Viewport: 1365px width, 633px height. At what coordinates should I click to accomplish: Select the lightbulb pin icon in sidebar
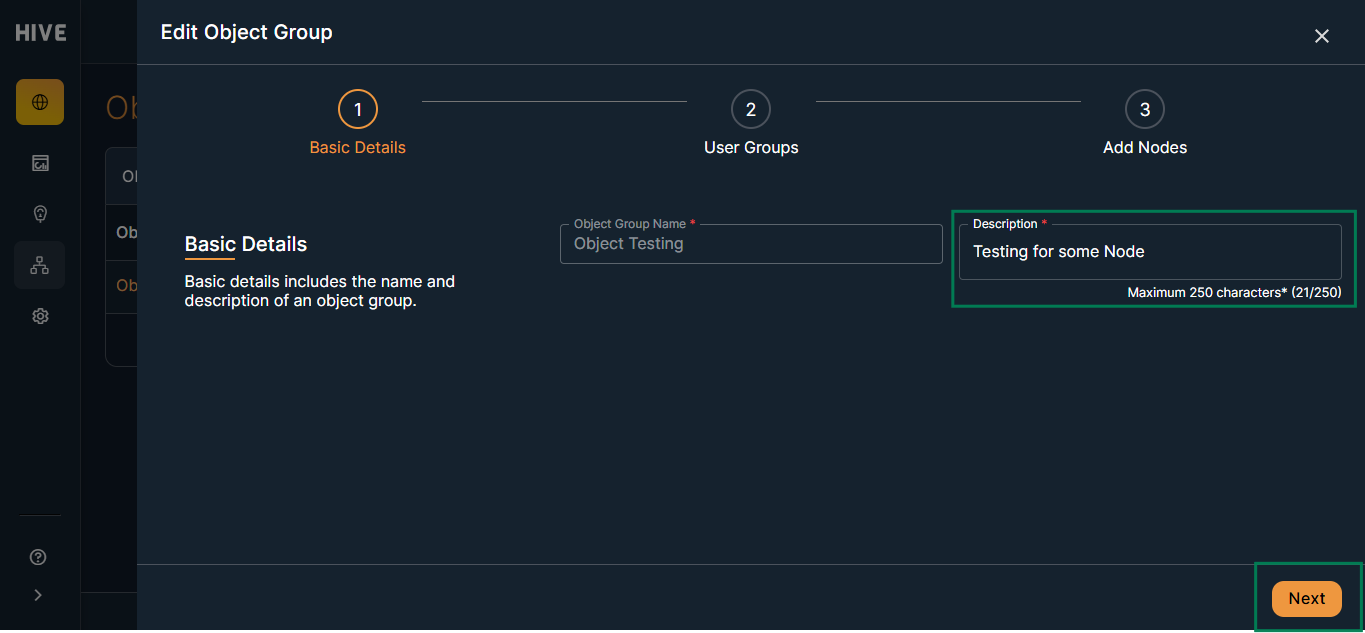point(40,214)
